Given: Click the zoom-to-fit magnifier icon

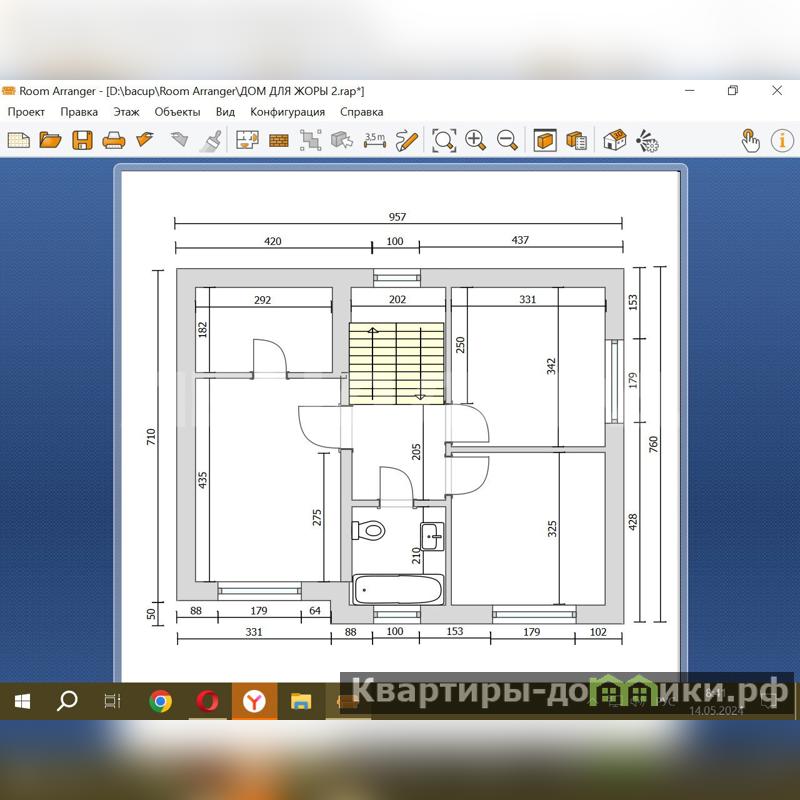Looking at the screenshot, I should 443,140.
